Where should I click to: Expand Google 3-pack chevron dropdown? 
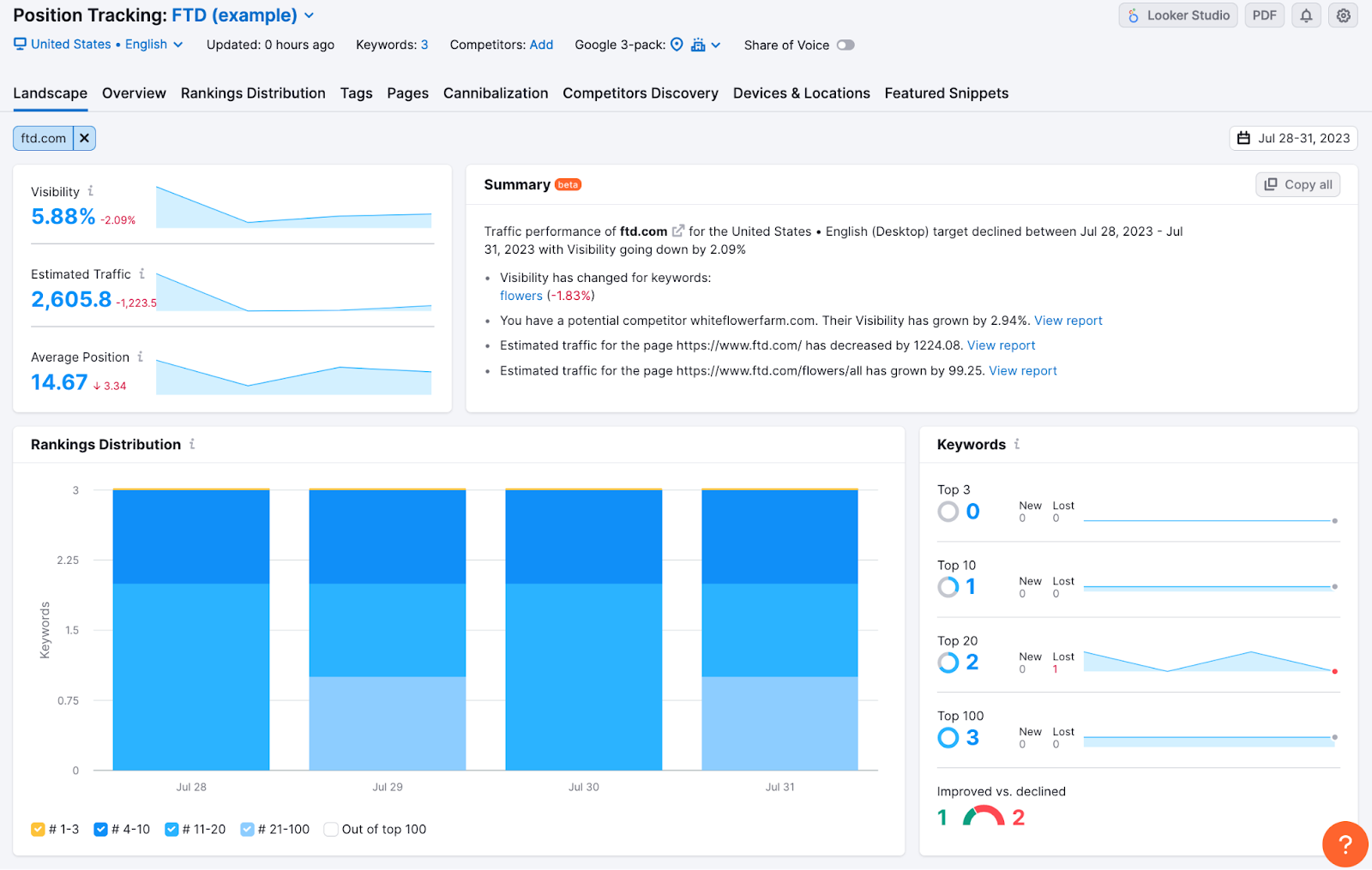click(x=716, y=45)
